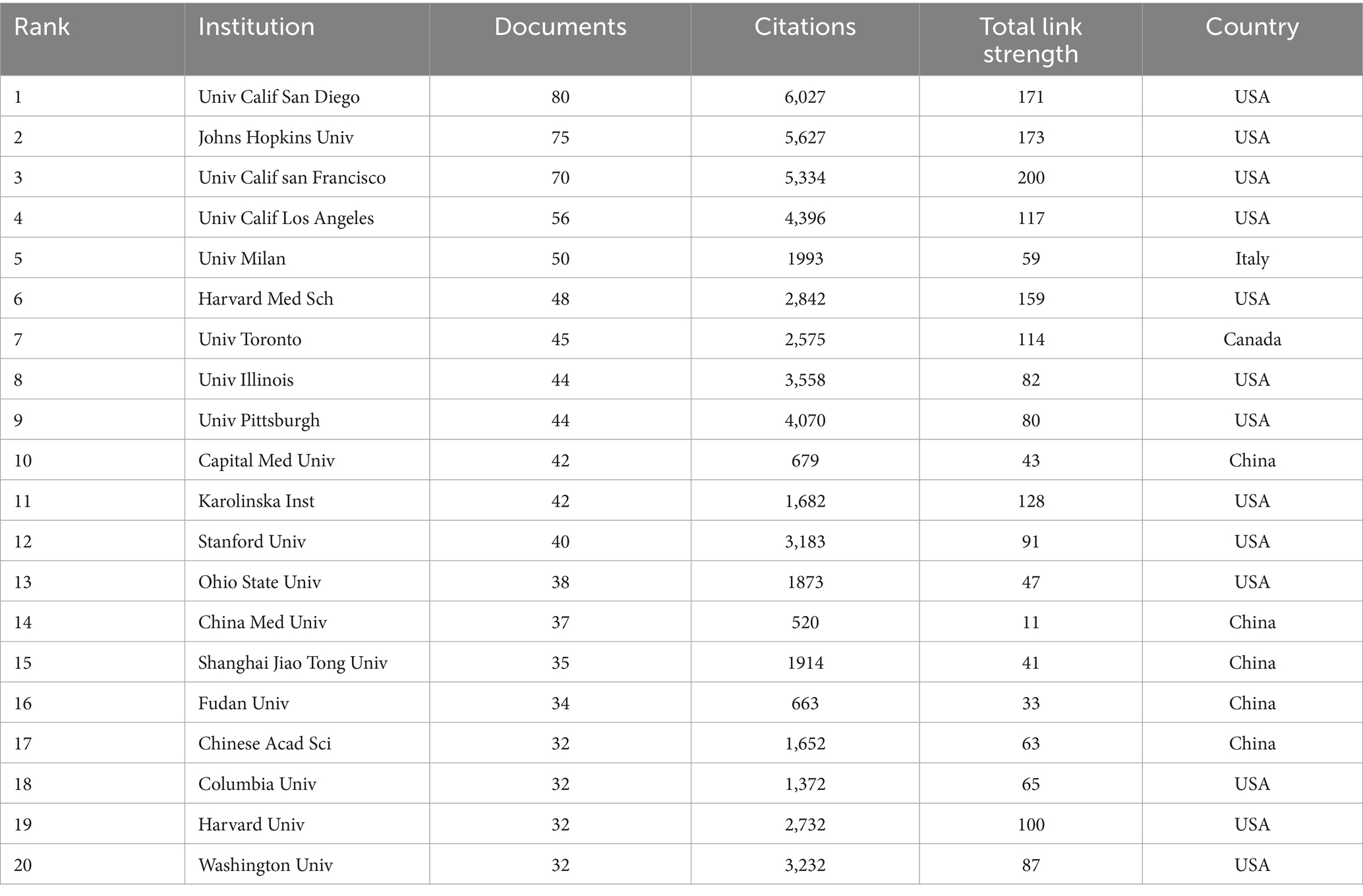Click link strength value 100
1363x896 pixels.
tap(1031, 824)
